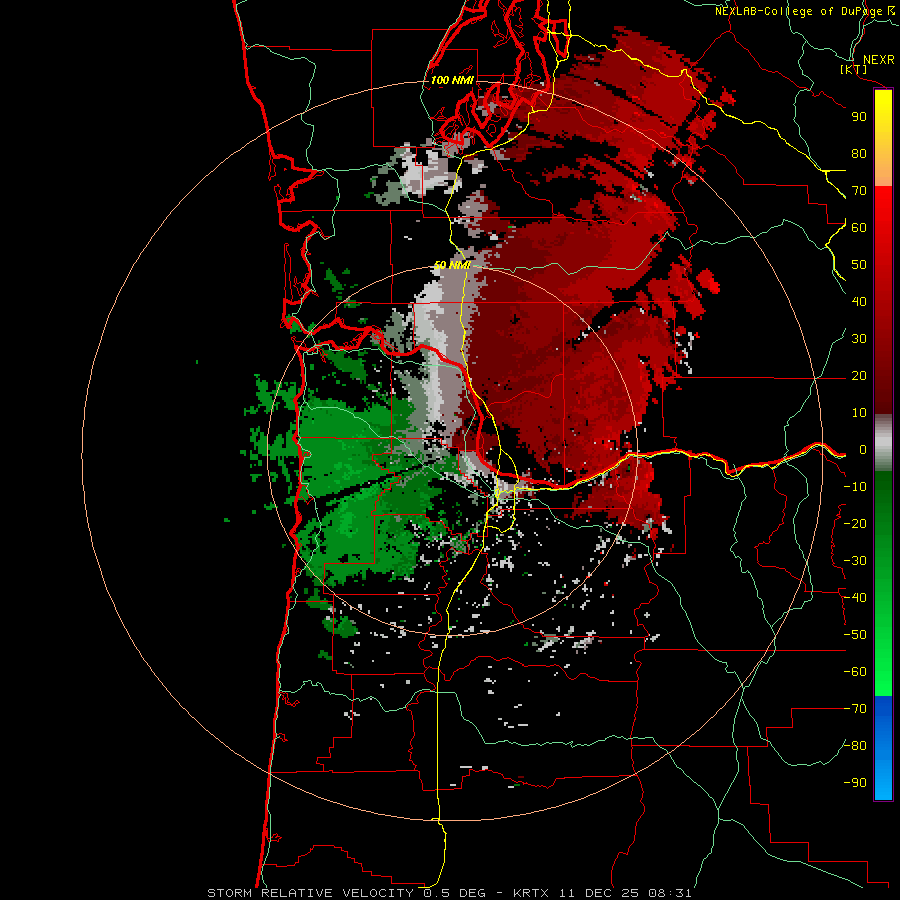900x900 pixels.
Task: Select the 20 value on the velocity scale
Action: click(859, 375)
